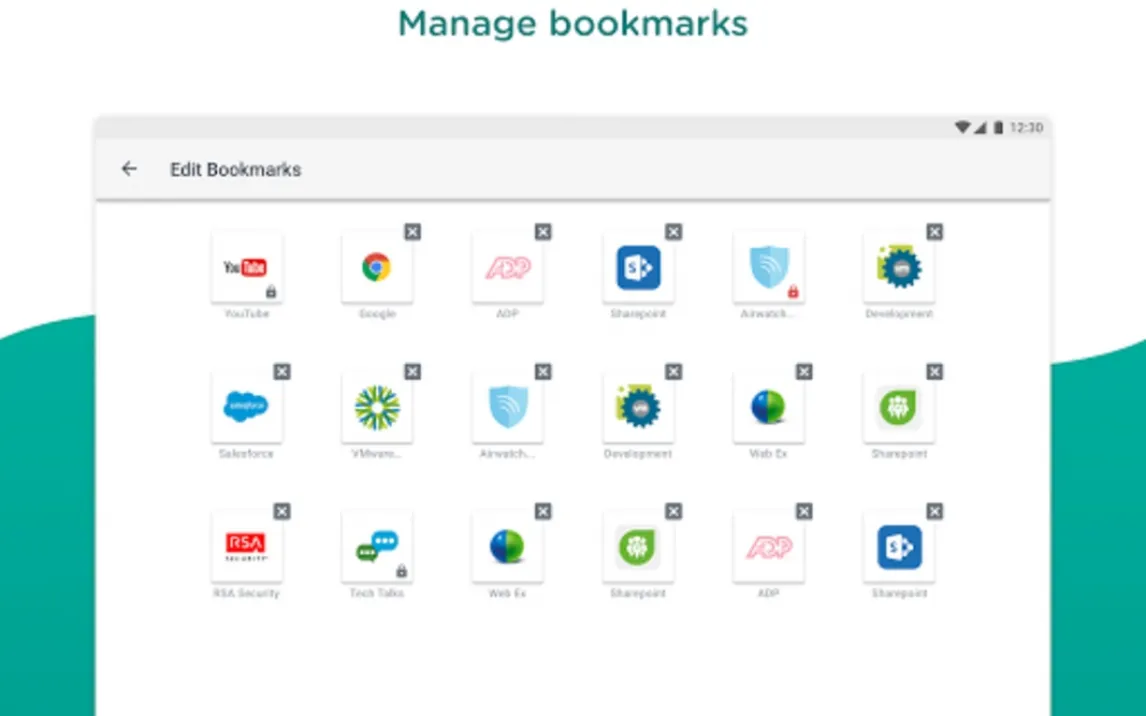Click the lock badge on YouTube bookmark

pos(271,292)
